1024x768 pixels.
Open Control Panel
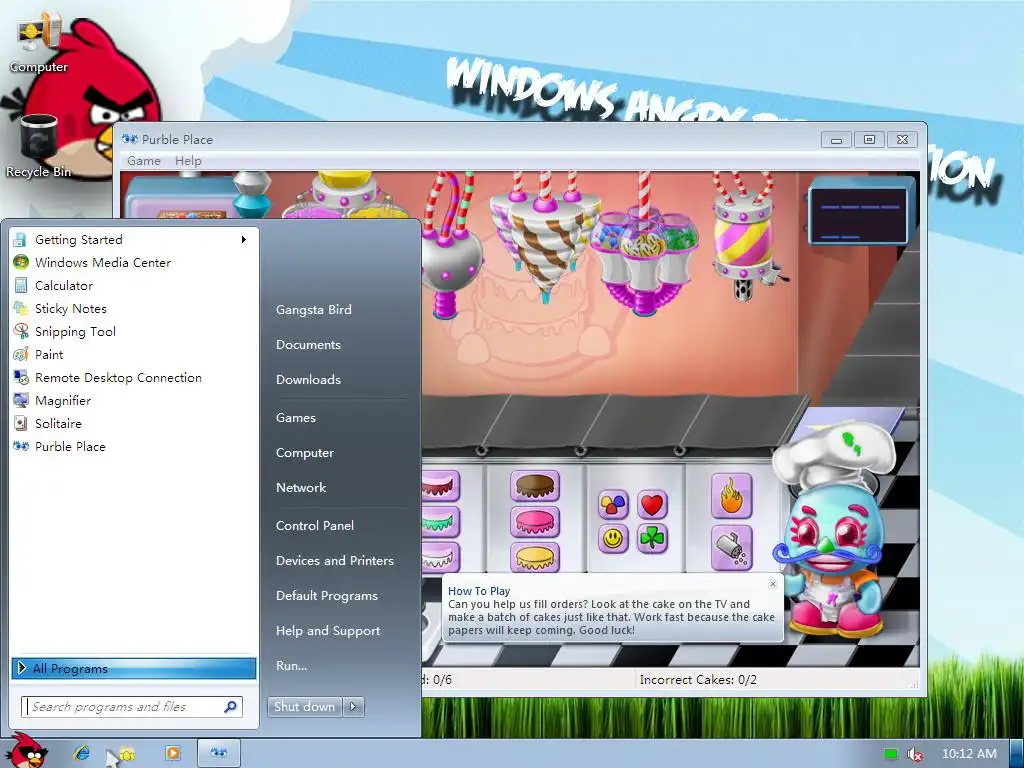coord(315,526)
